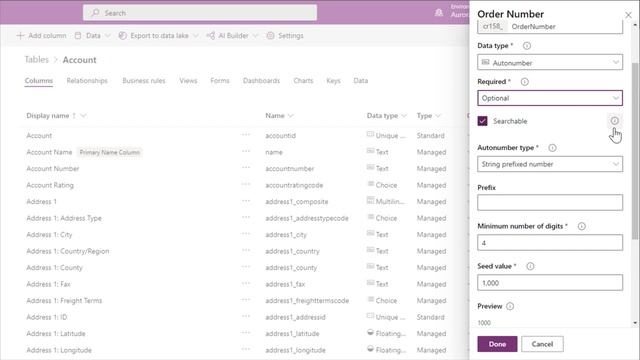Viewport: 640px width, 360px height.
Task: Show info for Minimum number of digits
Action: point(582,226)
